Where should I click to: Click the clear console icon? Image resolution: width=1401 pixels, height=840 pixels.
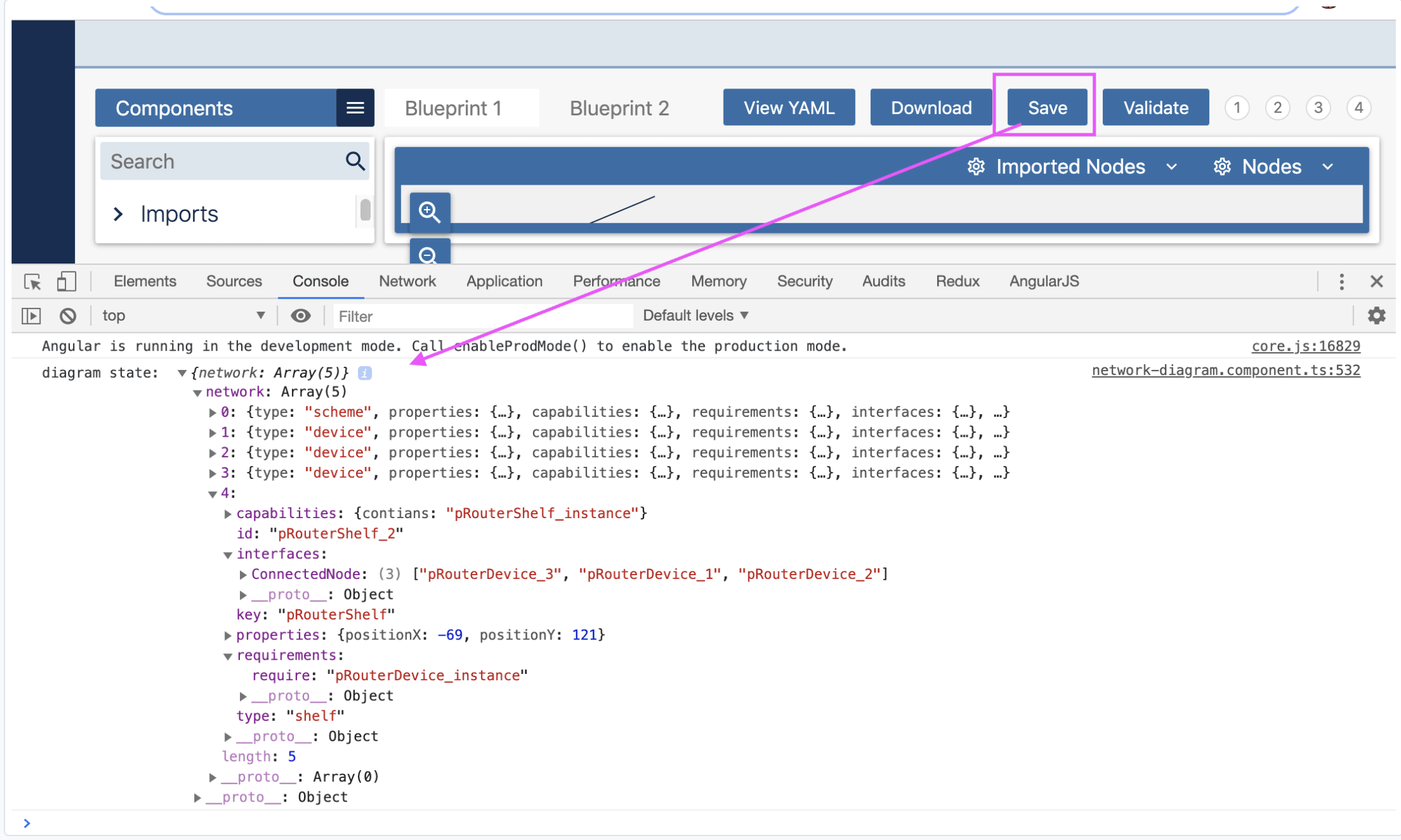coord(68,315)
